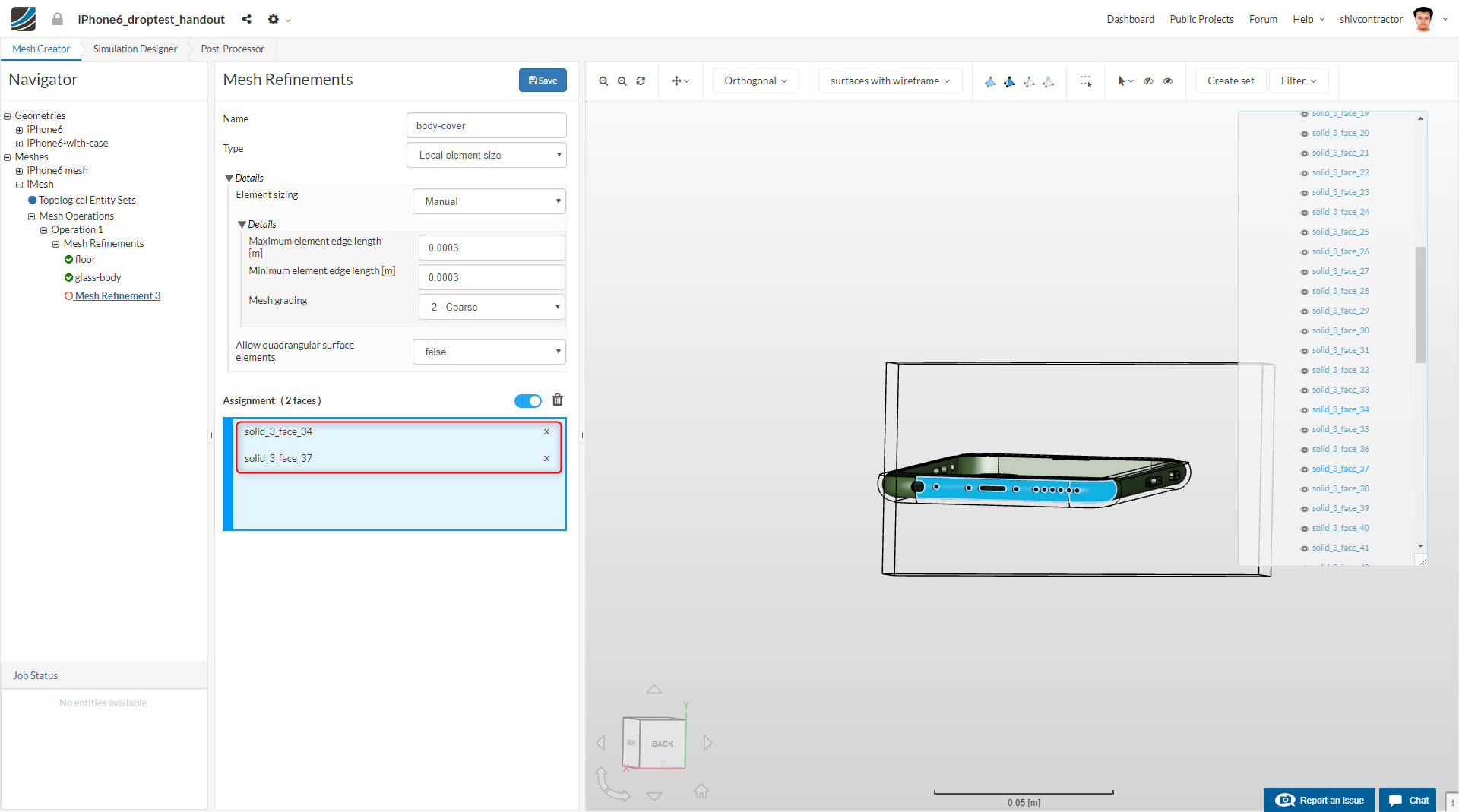Open the Filter dropdown
Viewport: 1459px width, 812px height.
tap(1299, 81)
